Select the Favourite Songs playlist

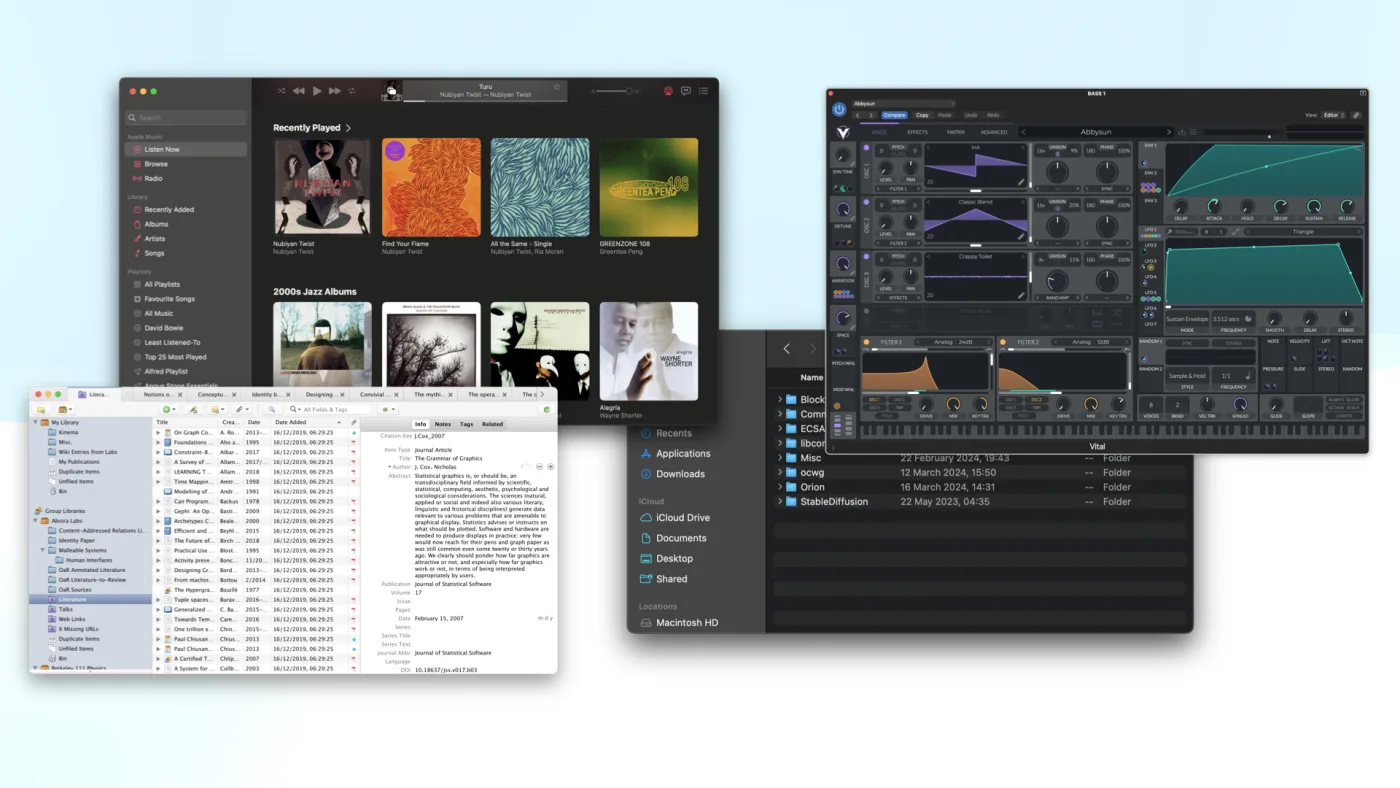click(x=186, y=299)
